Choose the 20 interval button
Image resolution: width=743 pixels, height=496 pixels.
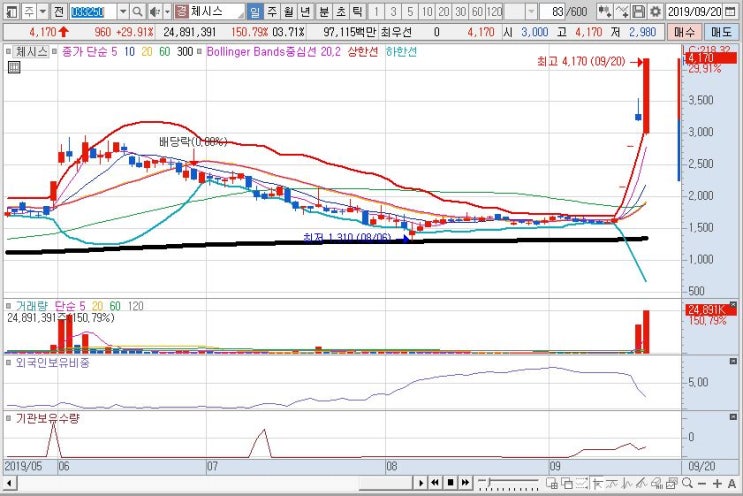[444, 11]
